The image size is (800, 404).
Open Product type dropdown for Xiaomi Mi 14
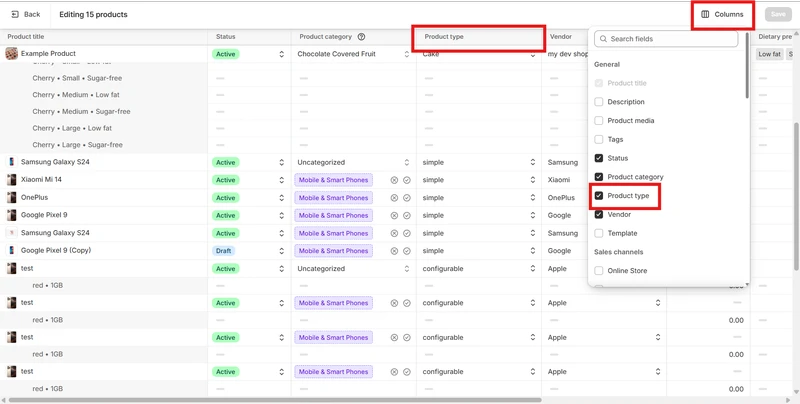point(533,180)
